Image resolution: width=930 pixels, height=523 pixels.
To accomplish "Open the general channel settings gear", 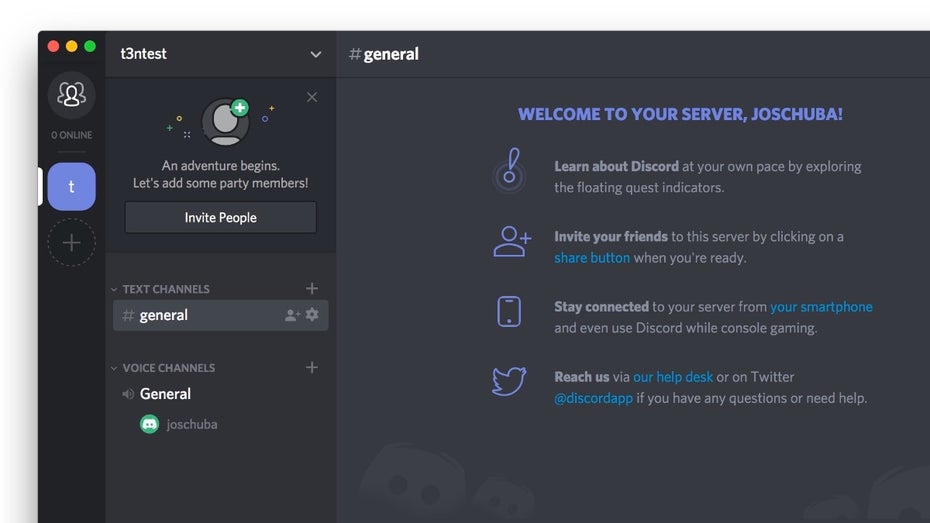I will point(312,315).
